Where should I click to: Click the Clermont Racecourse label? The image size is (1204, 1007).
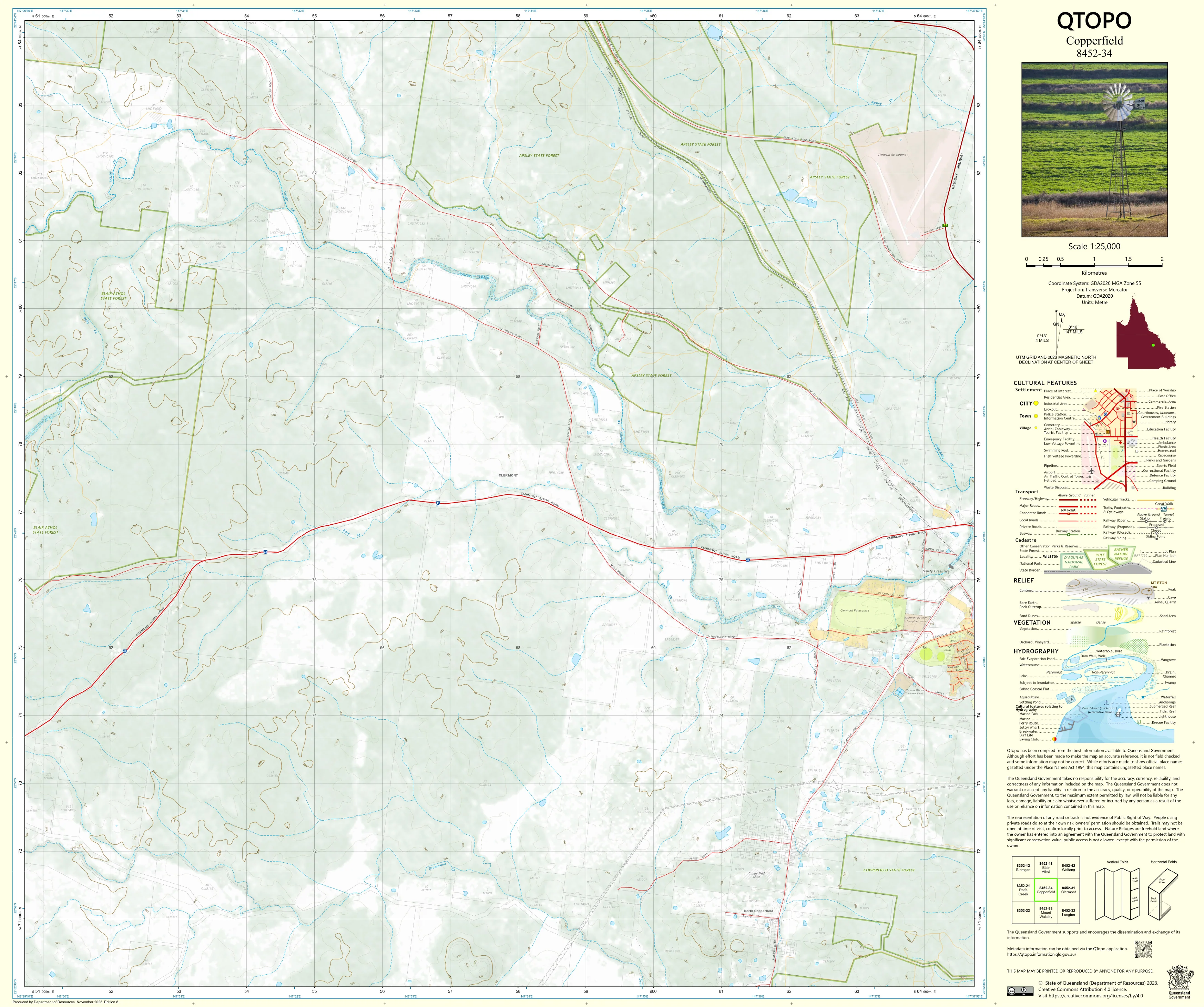[x=854, y=610]
